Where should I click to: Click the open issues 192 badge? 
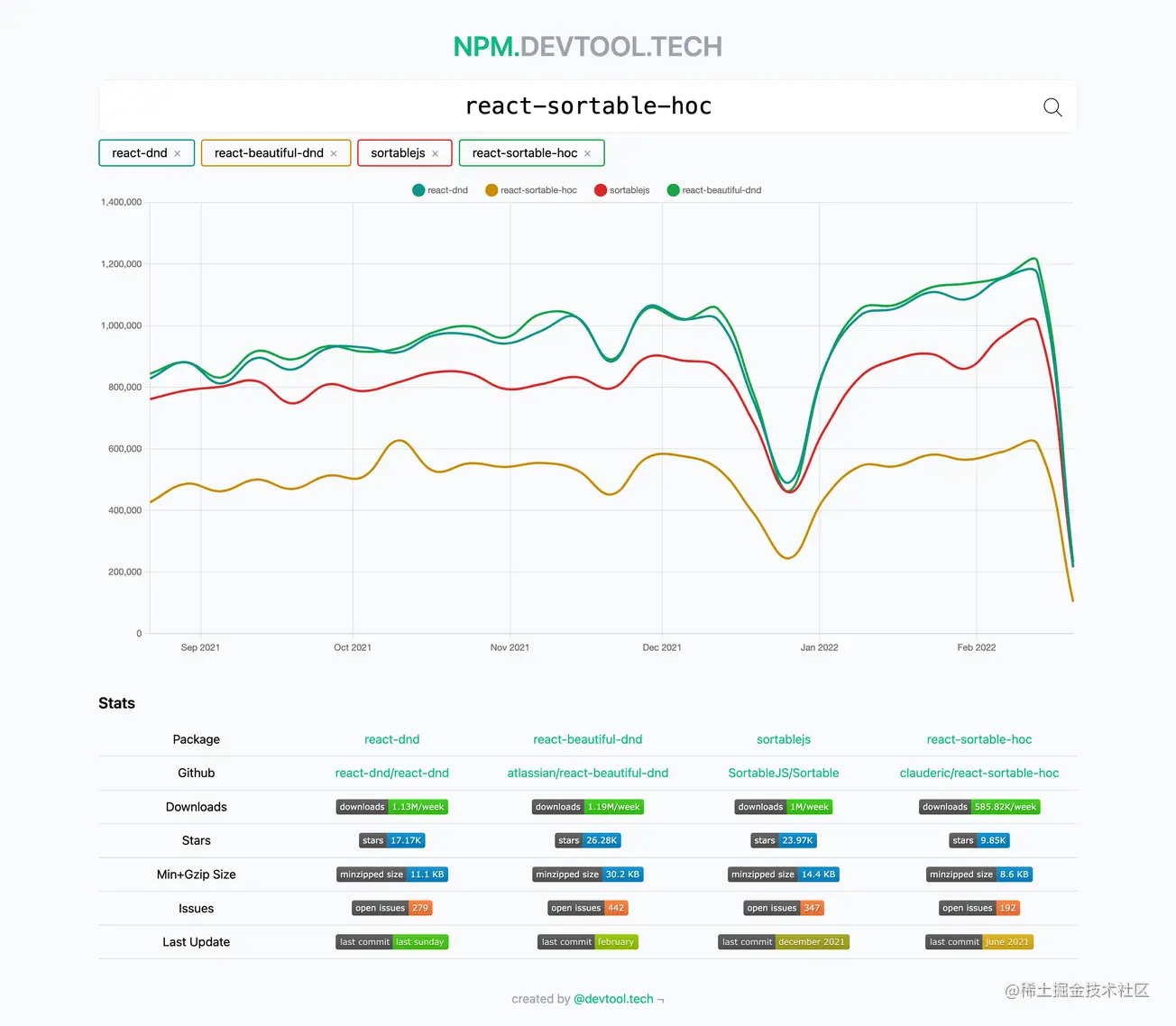(979, 908)
